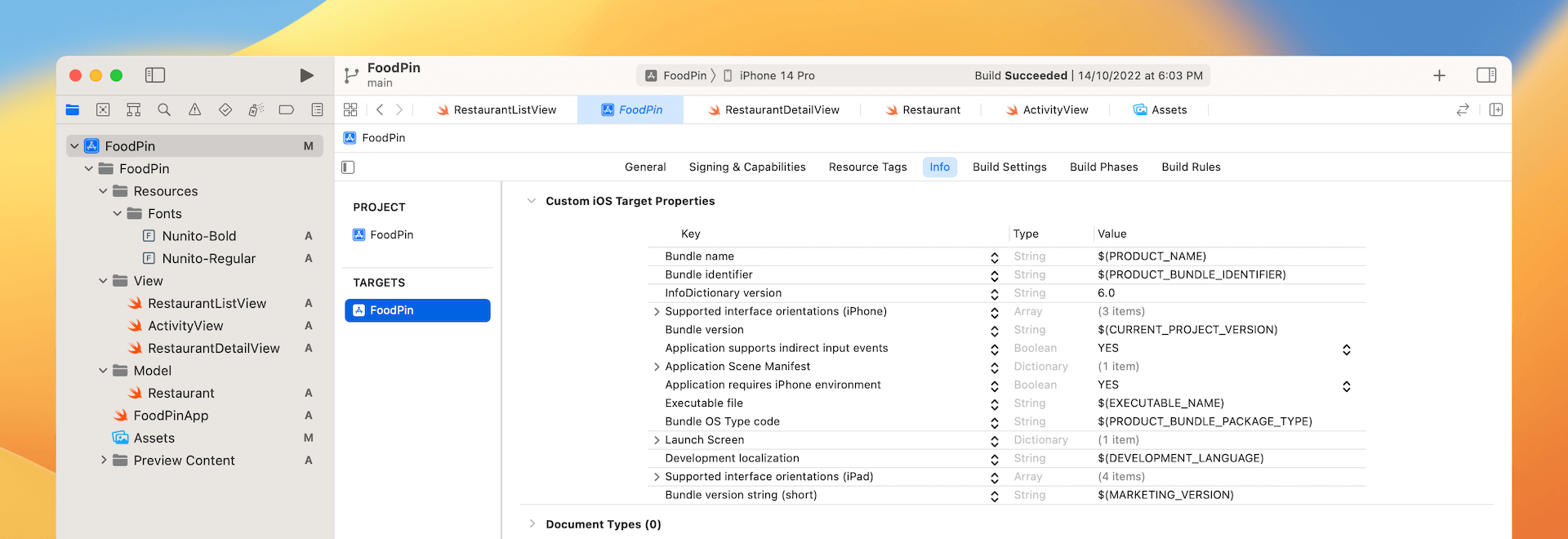Image resolution: width=1568 pixels, height=539 pixels.
Task: Click the source control branch icon
Action: (351, 75)
